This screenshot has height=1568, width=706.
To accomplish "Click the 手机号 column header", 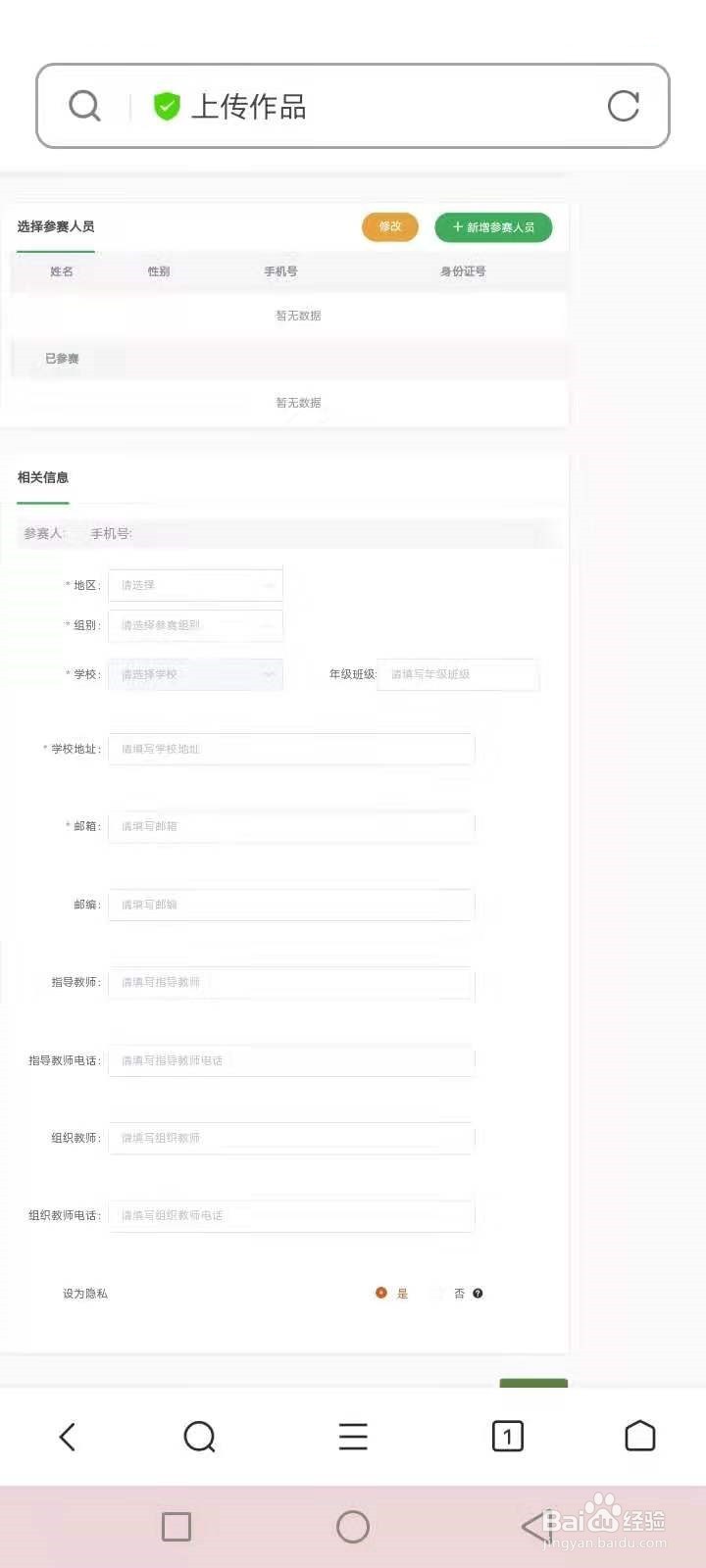I will point(280,271).
